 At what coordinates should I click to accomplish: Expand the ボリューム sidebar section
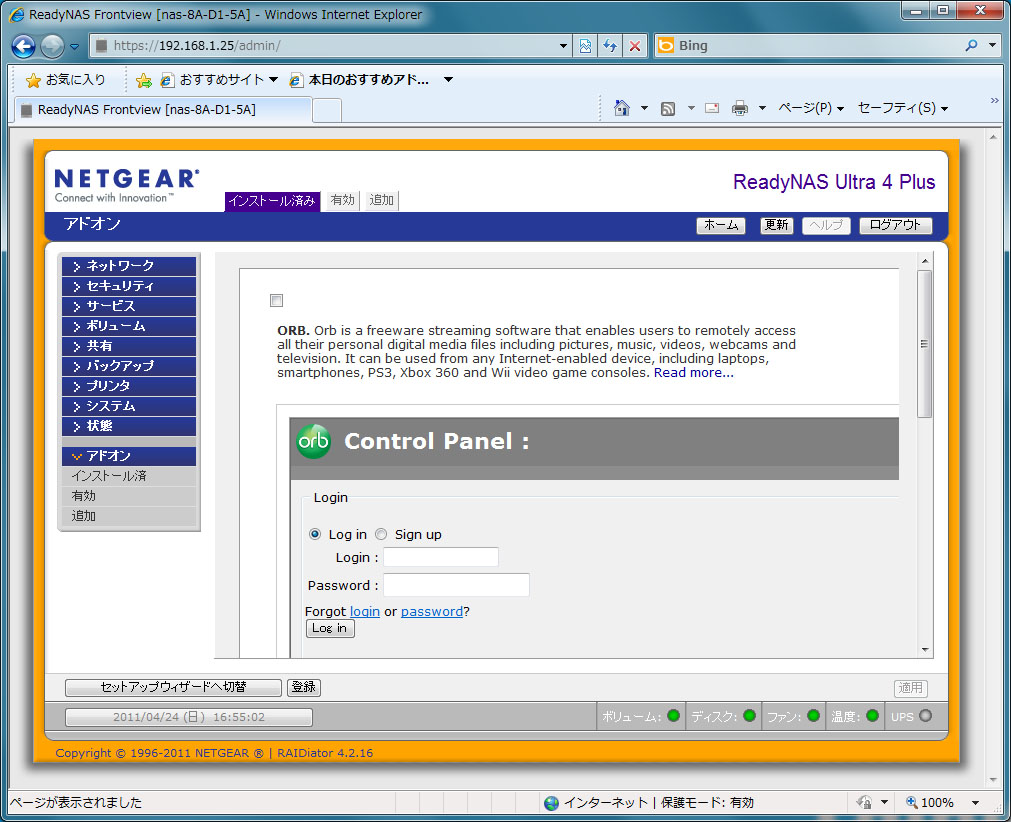128,326
